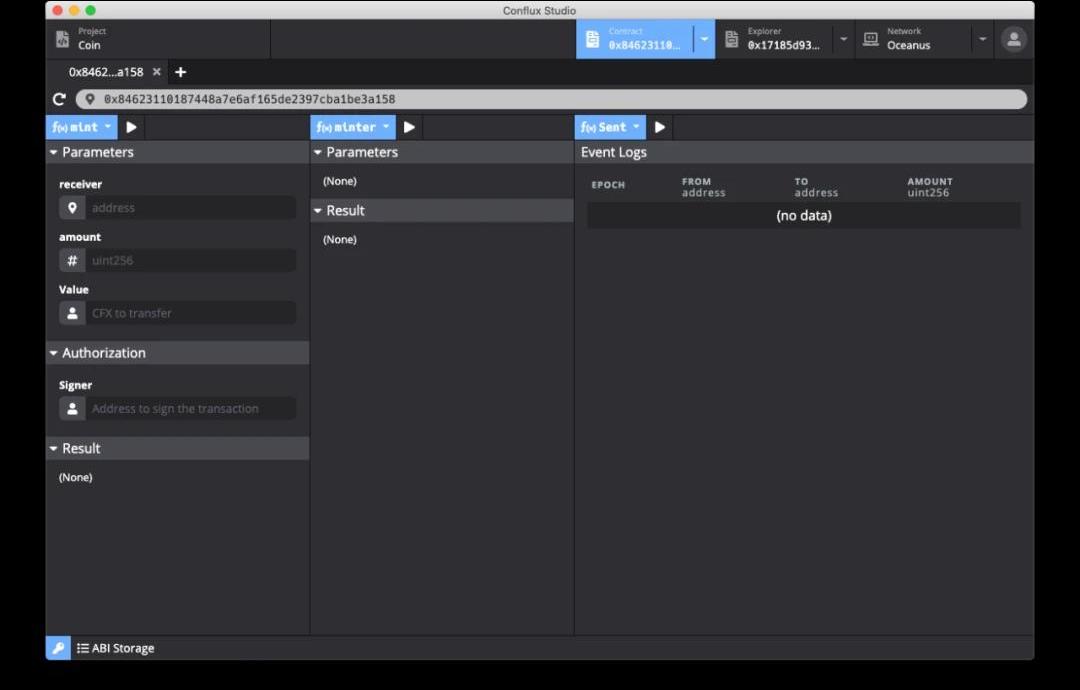
Task: Click the key icon in bottom bar
Action: (x=58, y=648)
